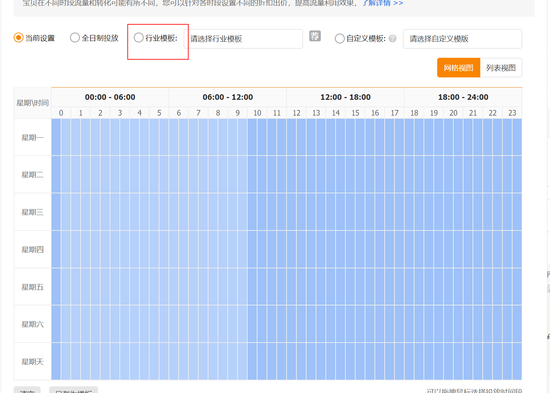Click hour 21 column header
Viewport: 550px width, 393px height.
(x=473, y=113)
